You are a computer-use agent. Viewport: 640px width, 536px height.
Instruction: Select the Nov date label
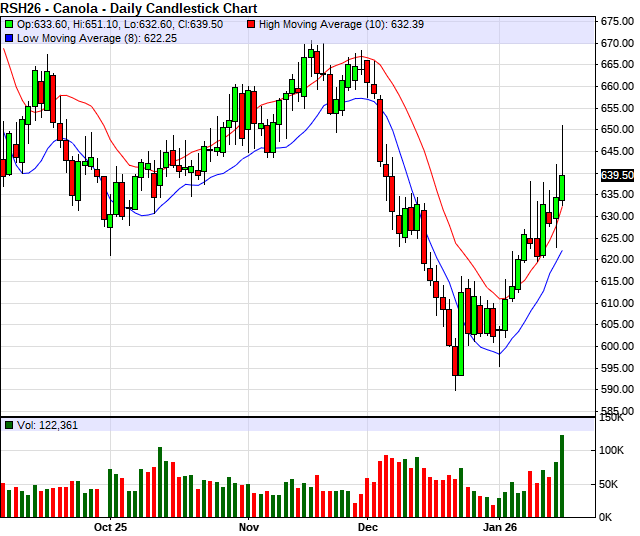(x=249, y=526)
